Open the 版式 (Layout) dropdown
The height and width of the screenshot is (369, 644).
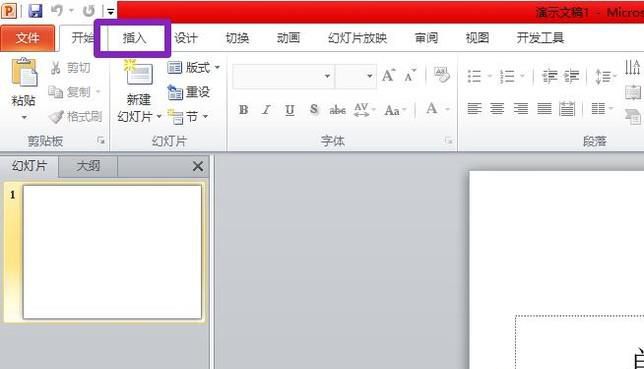pos(193,67)
